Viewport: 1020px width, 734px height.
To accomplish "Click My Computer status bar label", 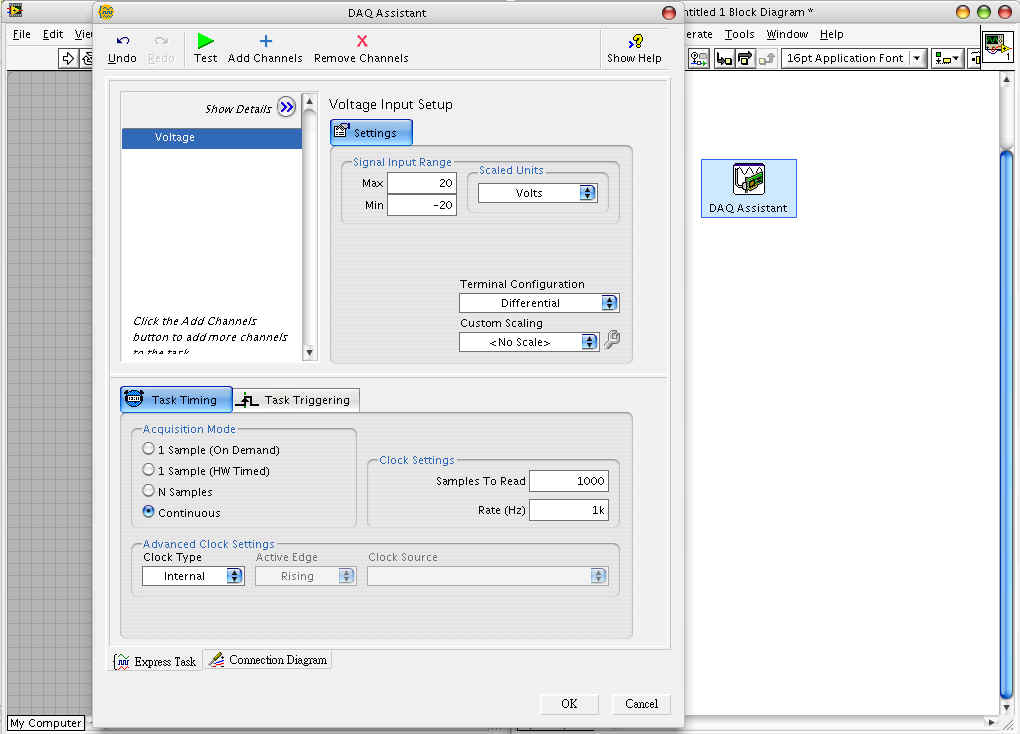I will coord(46,723).
